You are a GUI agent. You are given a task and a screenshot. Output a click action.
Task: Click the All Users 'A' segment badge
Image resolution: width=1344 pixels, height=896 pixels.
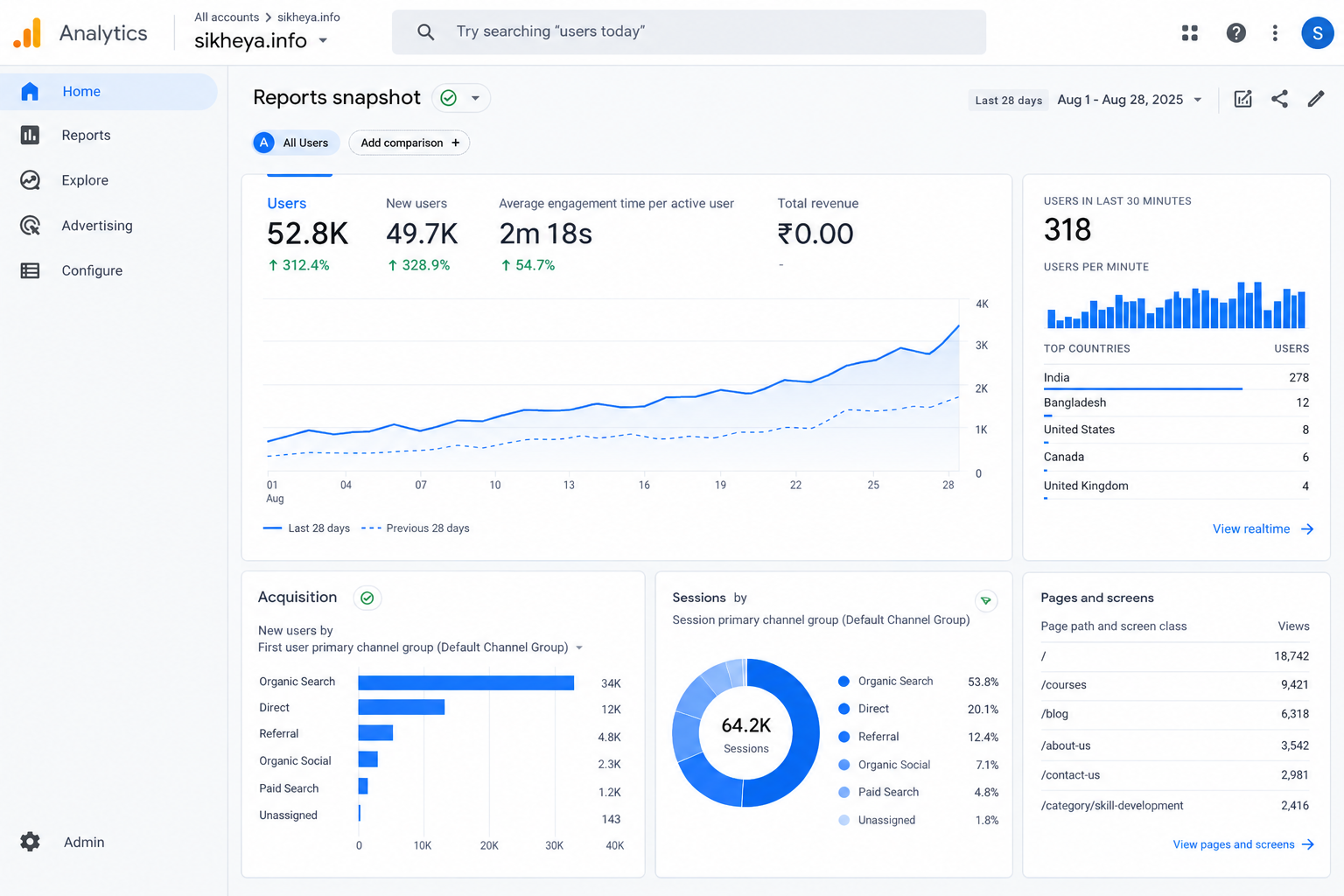[264, 143]
